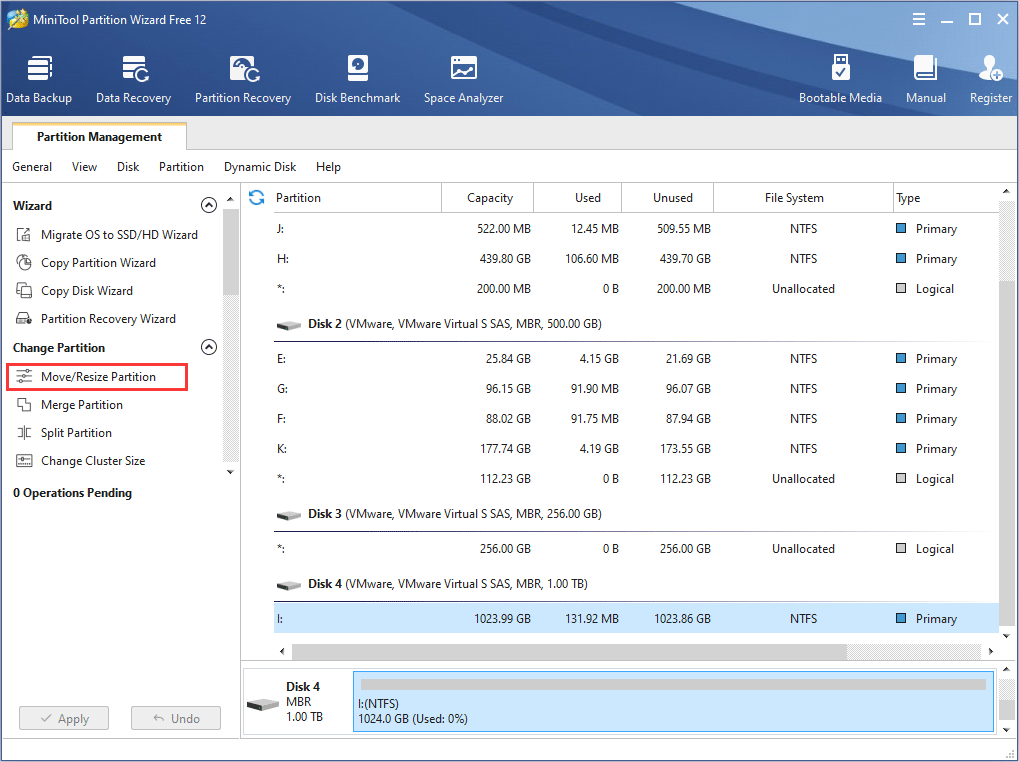Refresh the partition list using the refresh icon
This screenshot has height=762, width=1019.
click(257, 197)
